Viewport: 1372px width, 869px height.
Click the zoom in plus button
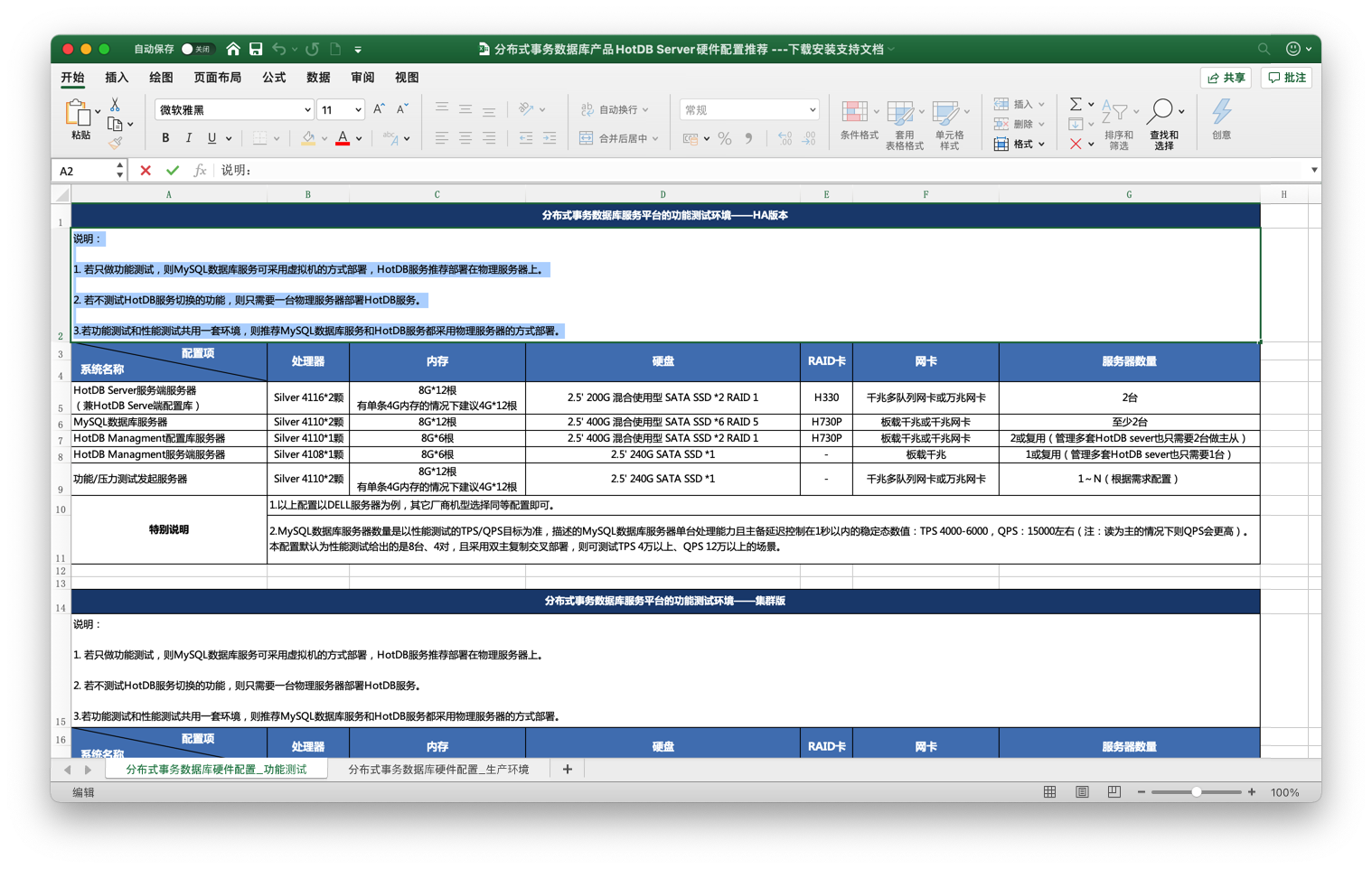coord(1252,792)
